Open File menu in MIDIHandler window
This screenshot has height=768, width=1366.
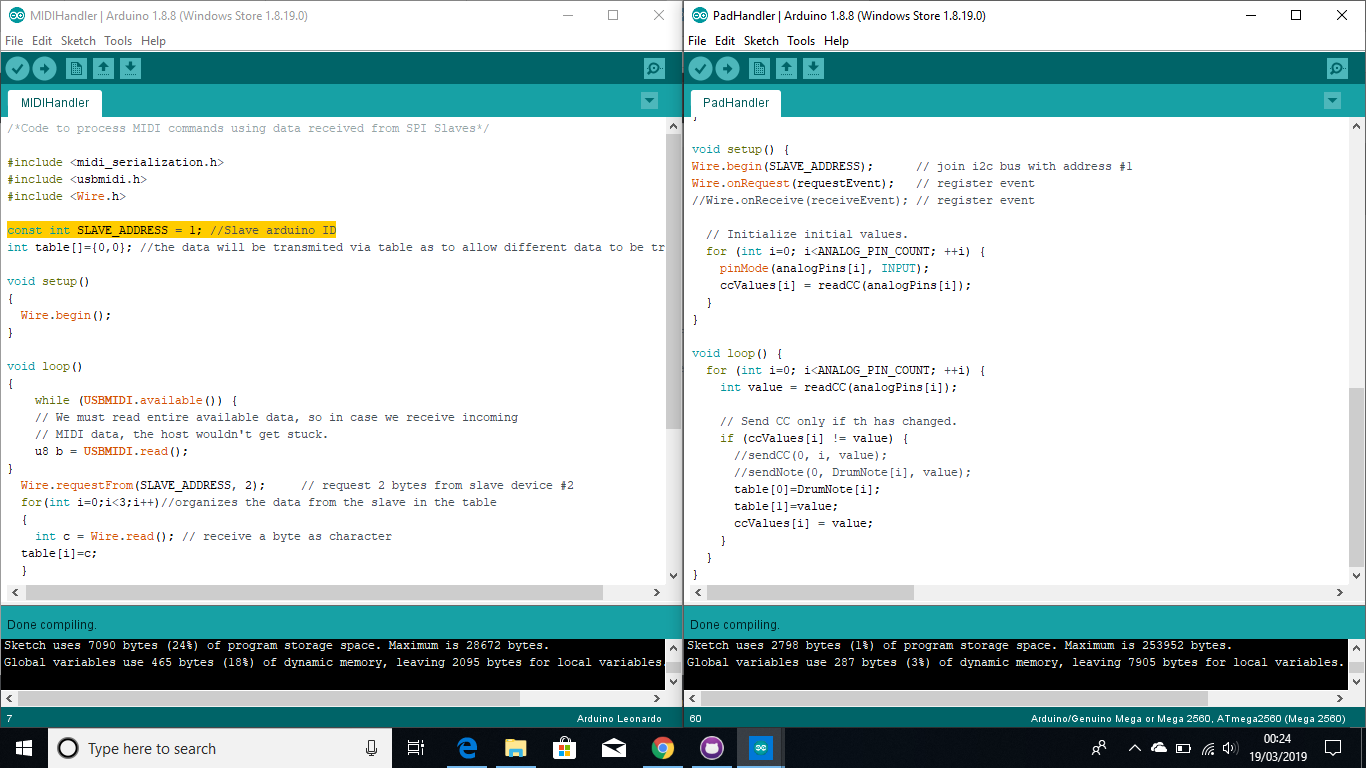(14, 41)
